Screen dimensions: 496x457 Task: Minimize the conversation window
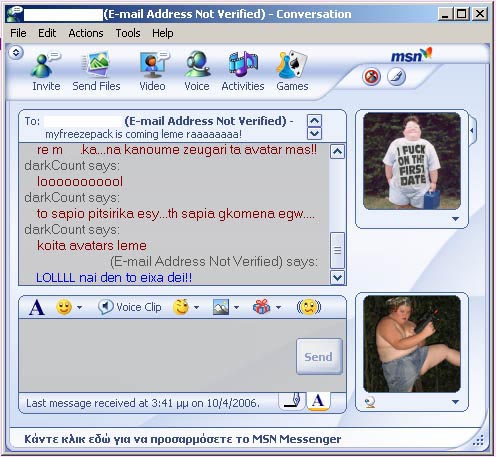point(445,14)
